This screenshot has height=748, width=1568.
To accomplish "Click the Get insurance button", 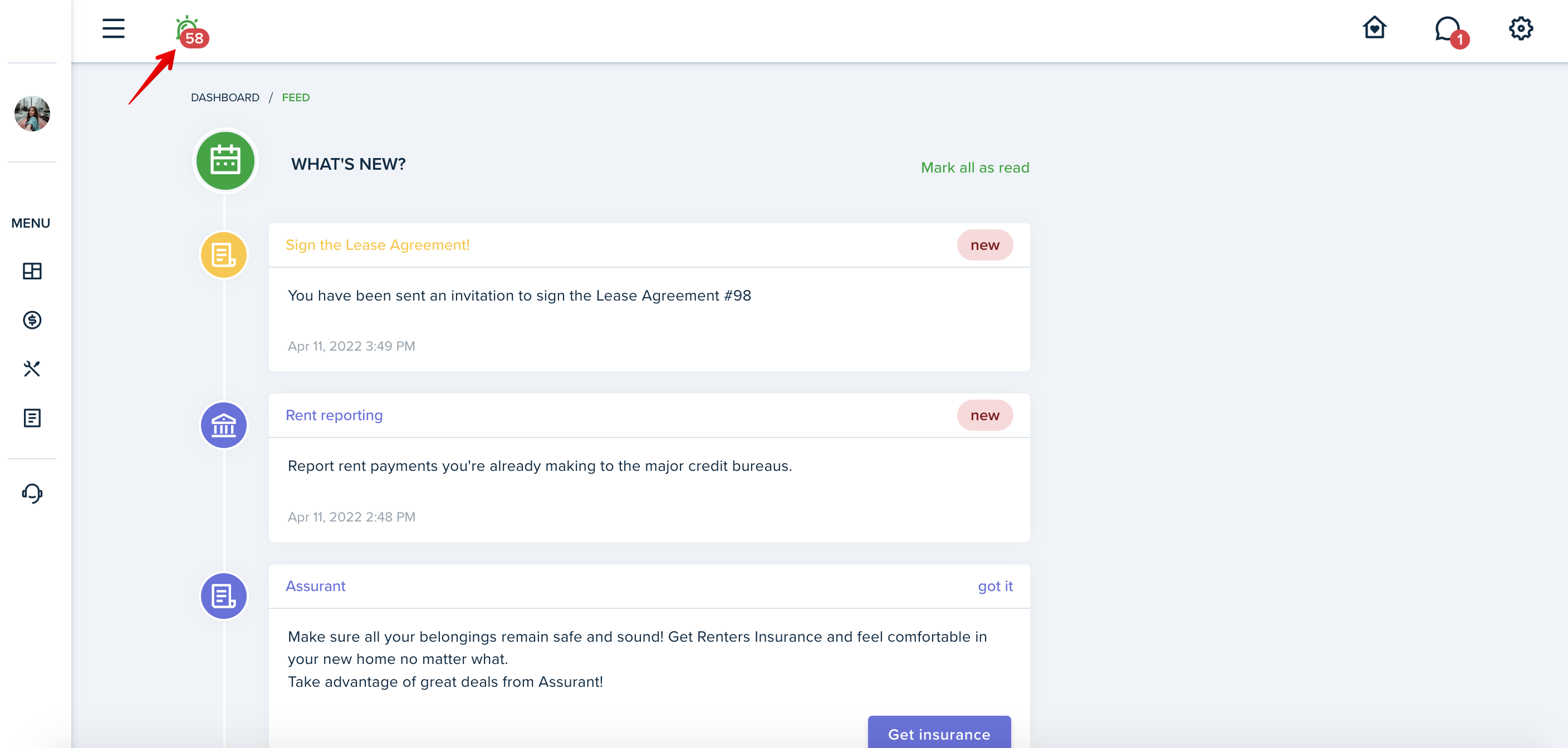I will coord(939,734).
